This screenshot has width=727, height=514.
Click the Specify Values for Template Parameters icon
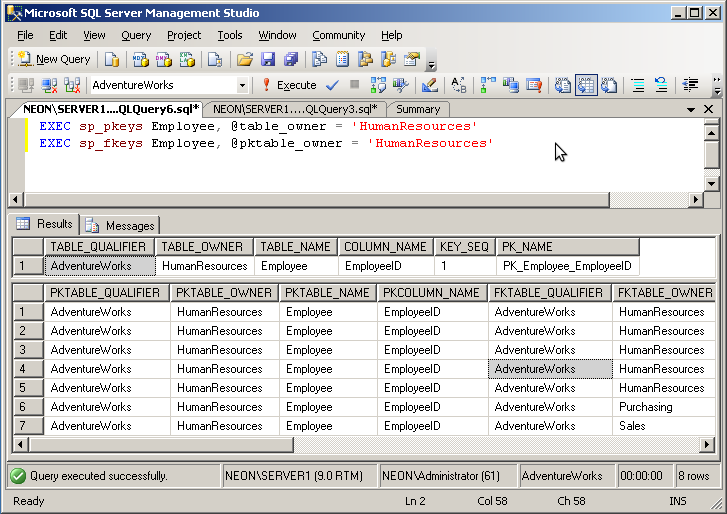459,85
